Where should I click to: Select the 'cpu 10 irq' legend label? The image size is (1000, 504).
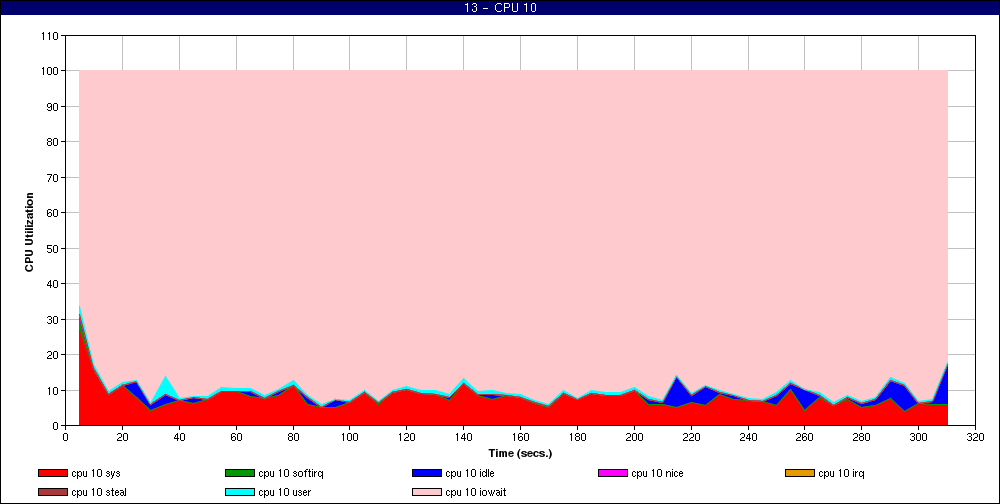[x=841, y=474]
